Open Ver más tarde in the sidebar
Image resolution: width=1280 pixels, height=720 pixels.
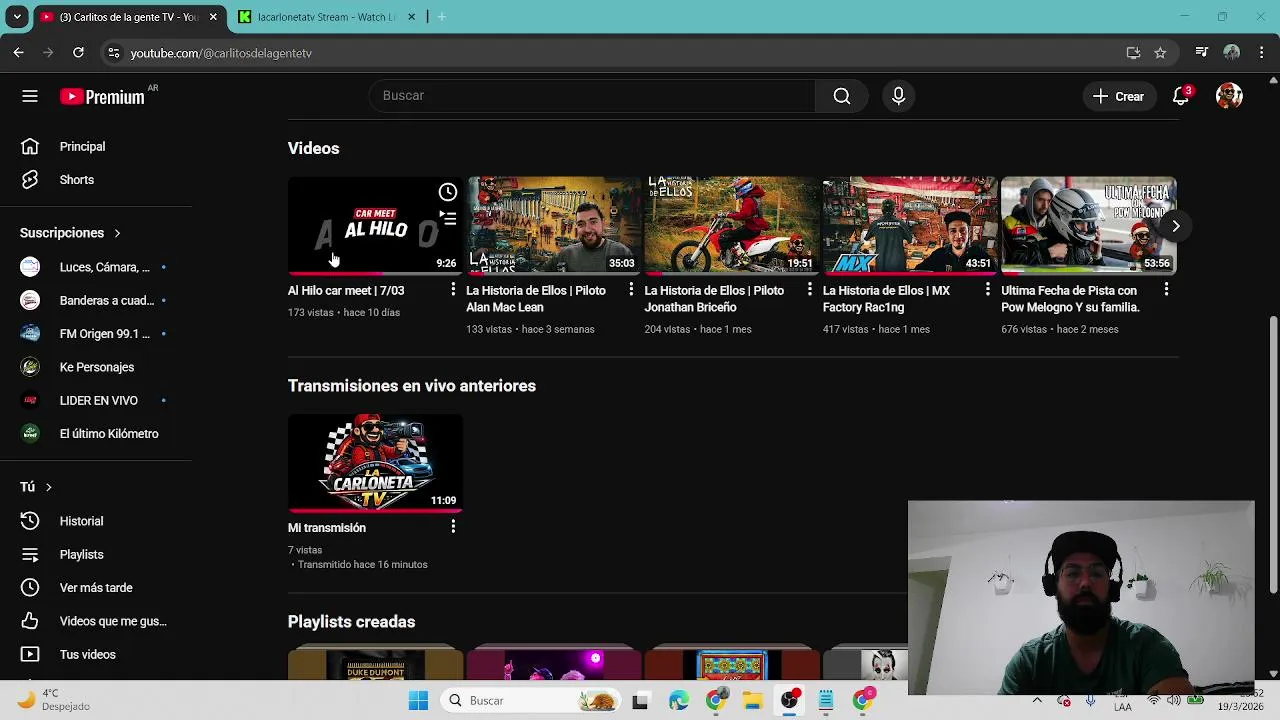click(x=96, y=588)
